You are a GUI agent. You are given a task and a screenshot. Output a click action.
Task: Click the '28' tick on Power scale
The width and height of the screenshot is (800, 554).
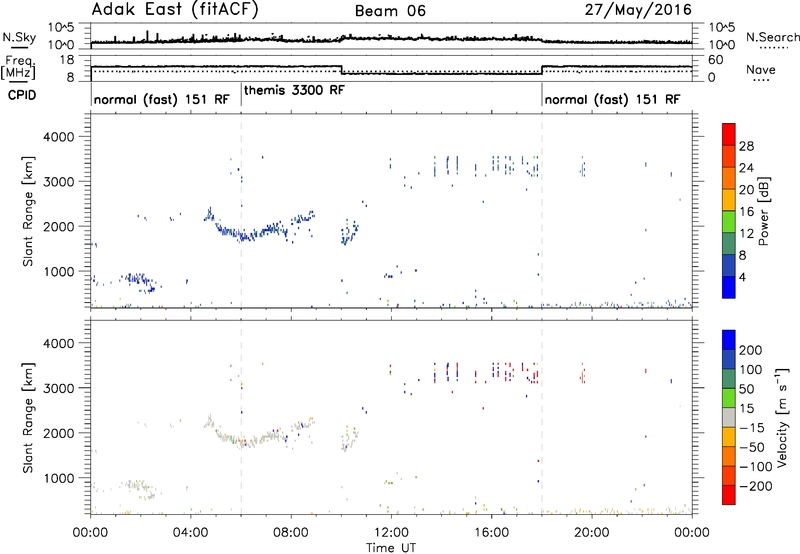[746, 146]
